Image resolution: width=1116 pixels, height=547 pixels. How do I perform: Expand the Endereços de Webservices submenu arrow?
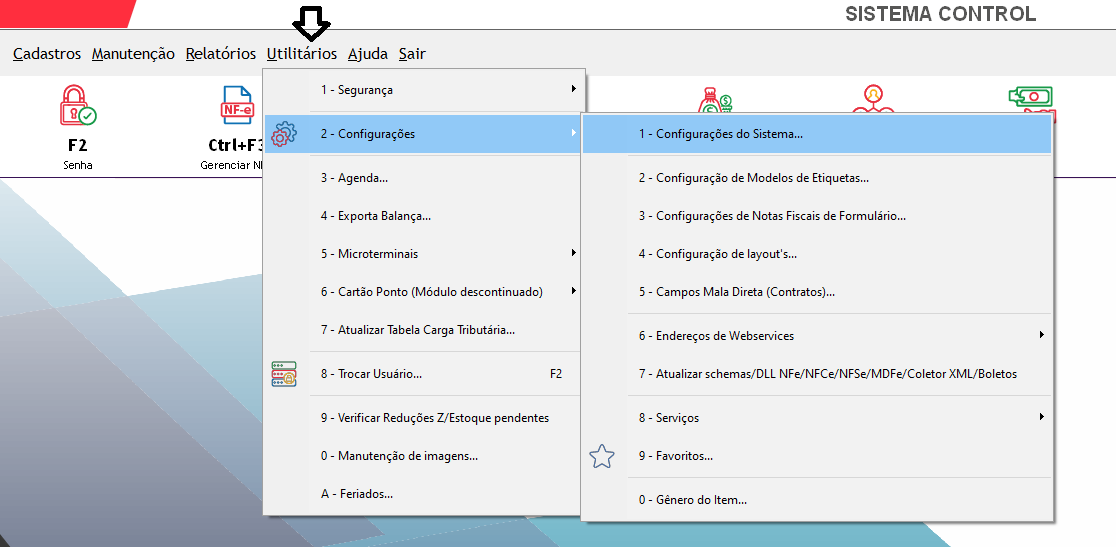[x=1041, y=334]
